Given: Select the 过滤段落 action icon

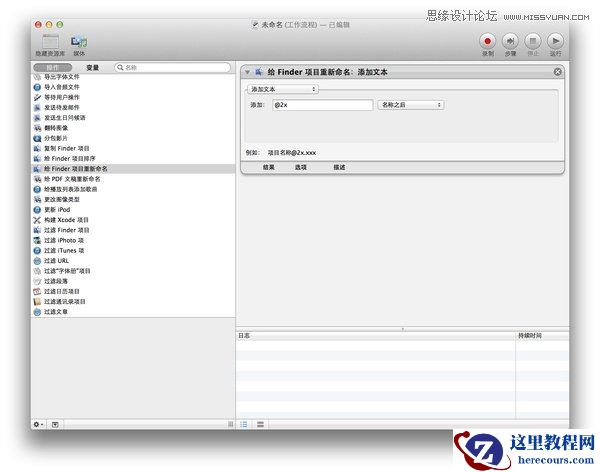Looking at the screenshot, I should 37,281.
